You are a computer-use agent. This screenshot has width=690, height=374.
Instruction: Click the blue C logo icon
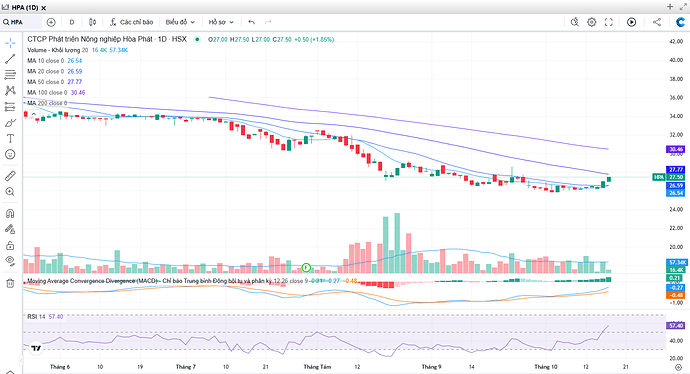point(681,22)
